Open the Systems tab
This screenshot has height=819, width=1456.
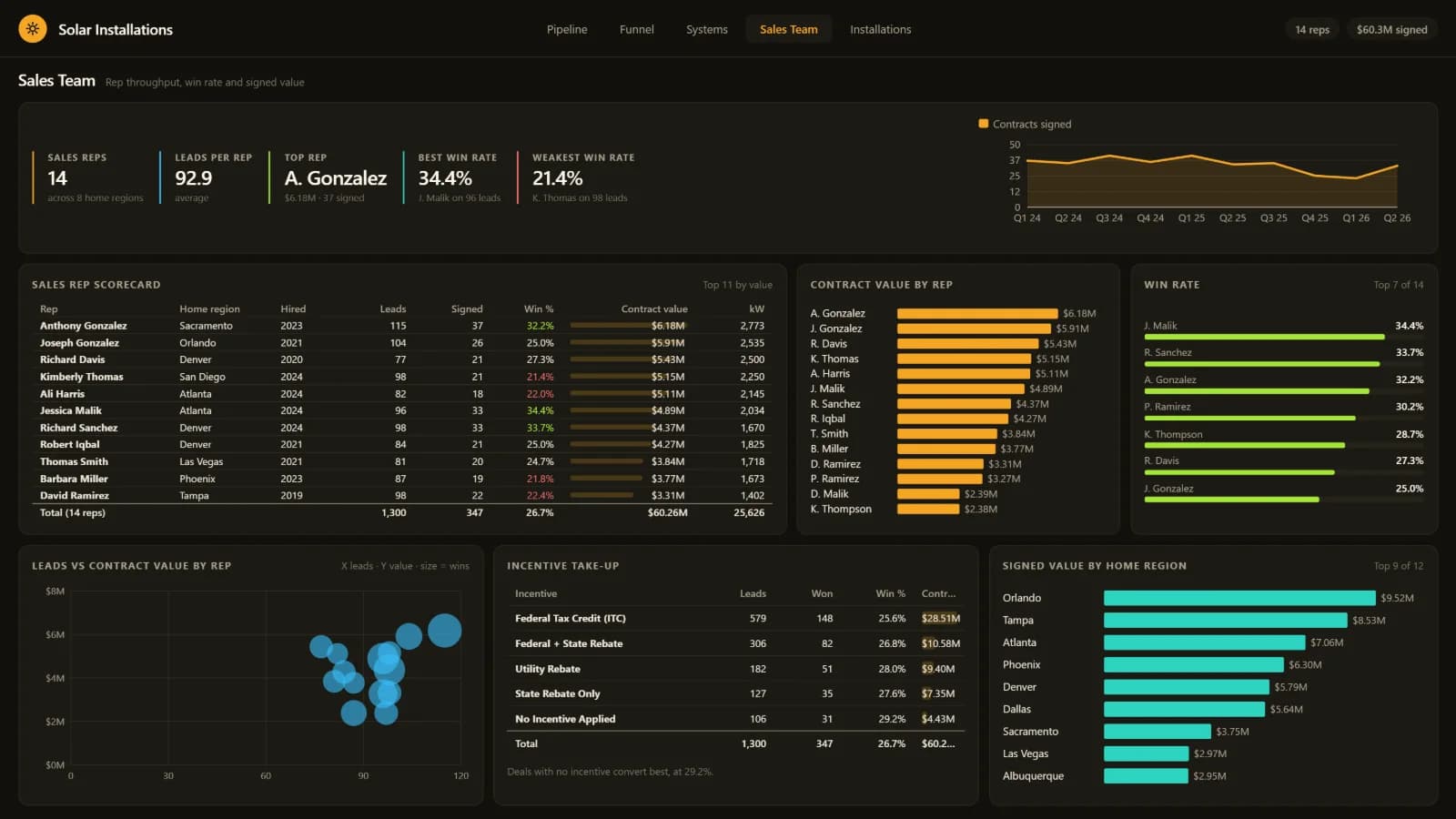707,29
